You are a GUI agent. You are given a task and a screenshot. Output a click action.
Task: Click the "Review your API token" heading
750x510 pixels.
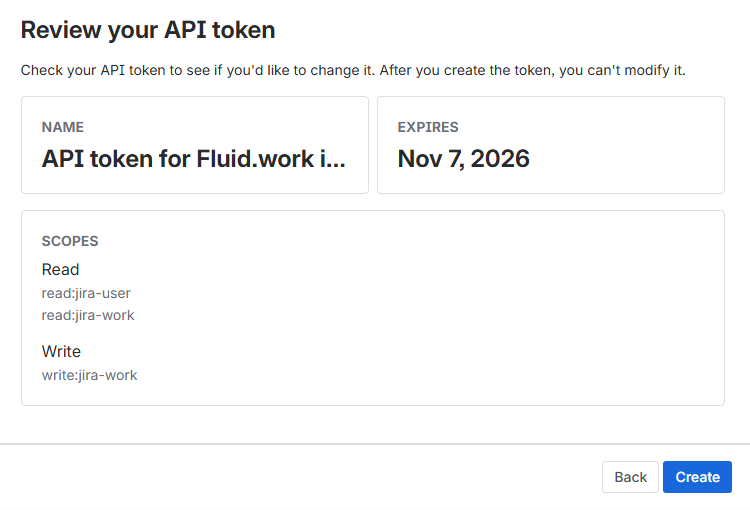point(148,30)
